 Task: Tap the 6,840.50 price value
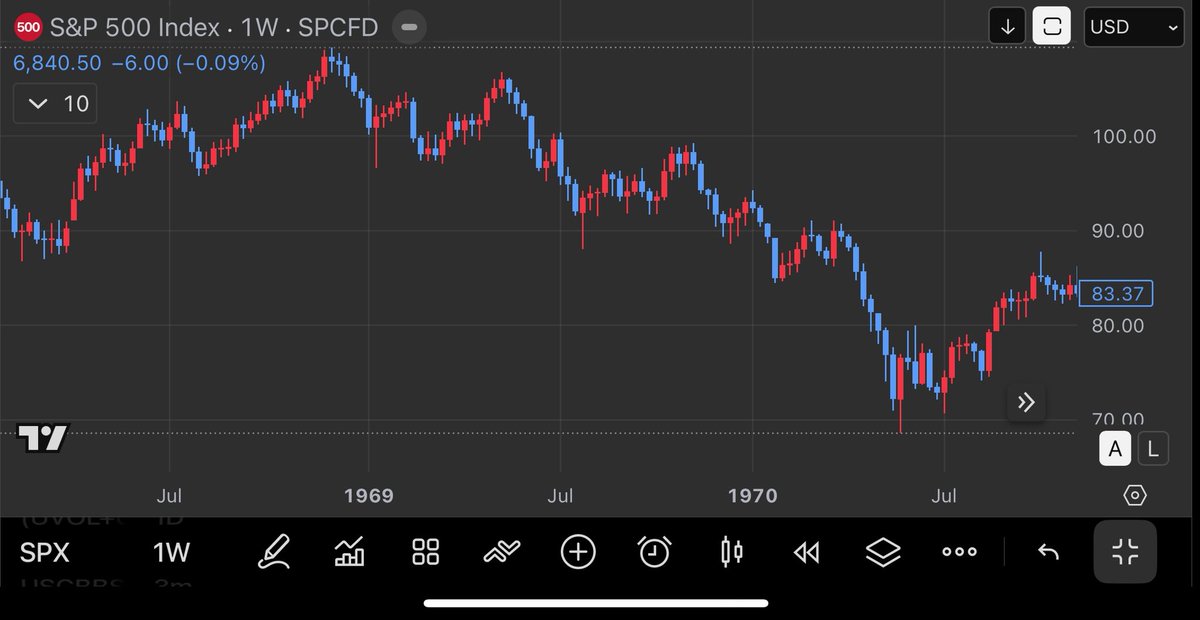[x=57, y=63]
